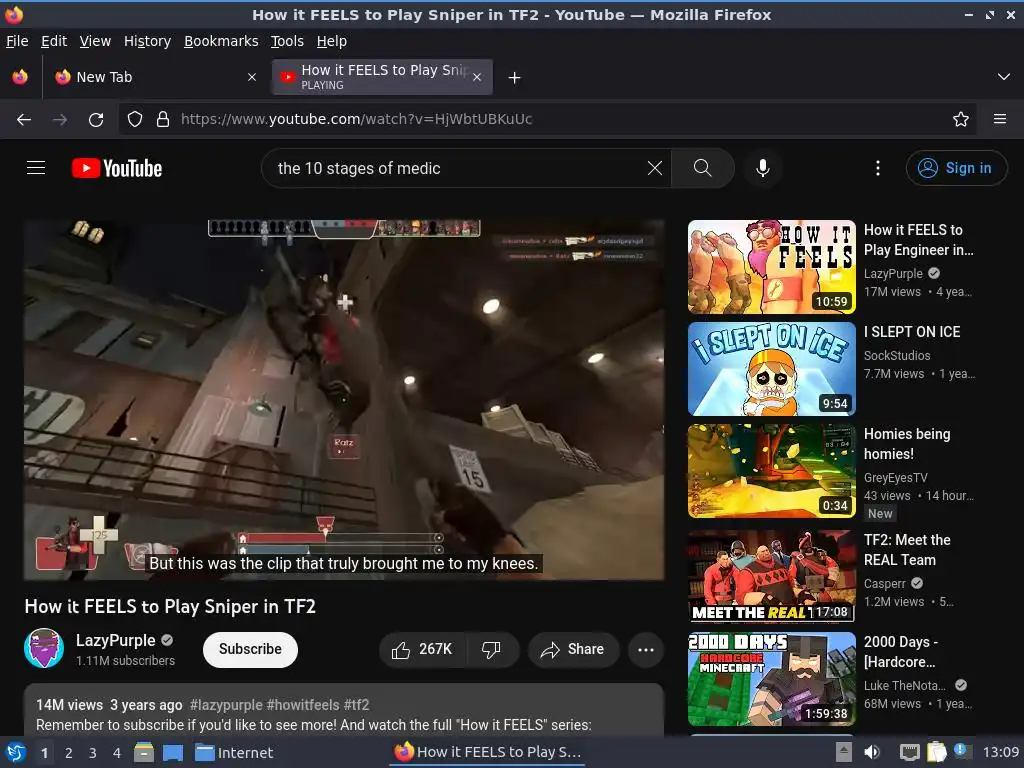Go back using Firefox back arrow
The width and height of the screenshot is (1024, 768).
24,119
